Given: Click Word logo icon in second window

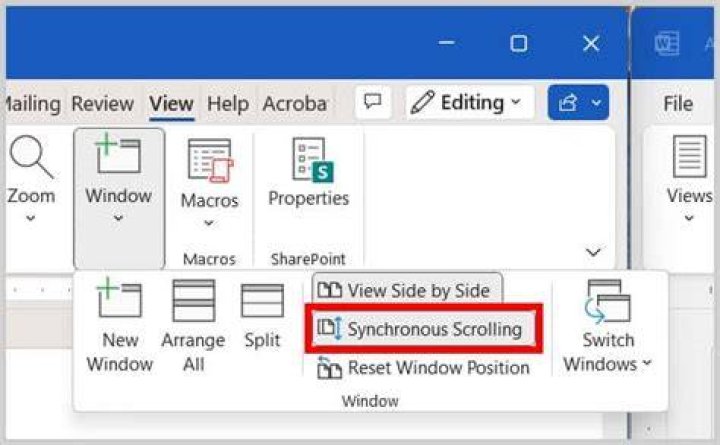Looking at the screenshot, I should (x=667, y=44).
